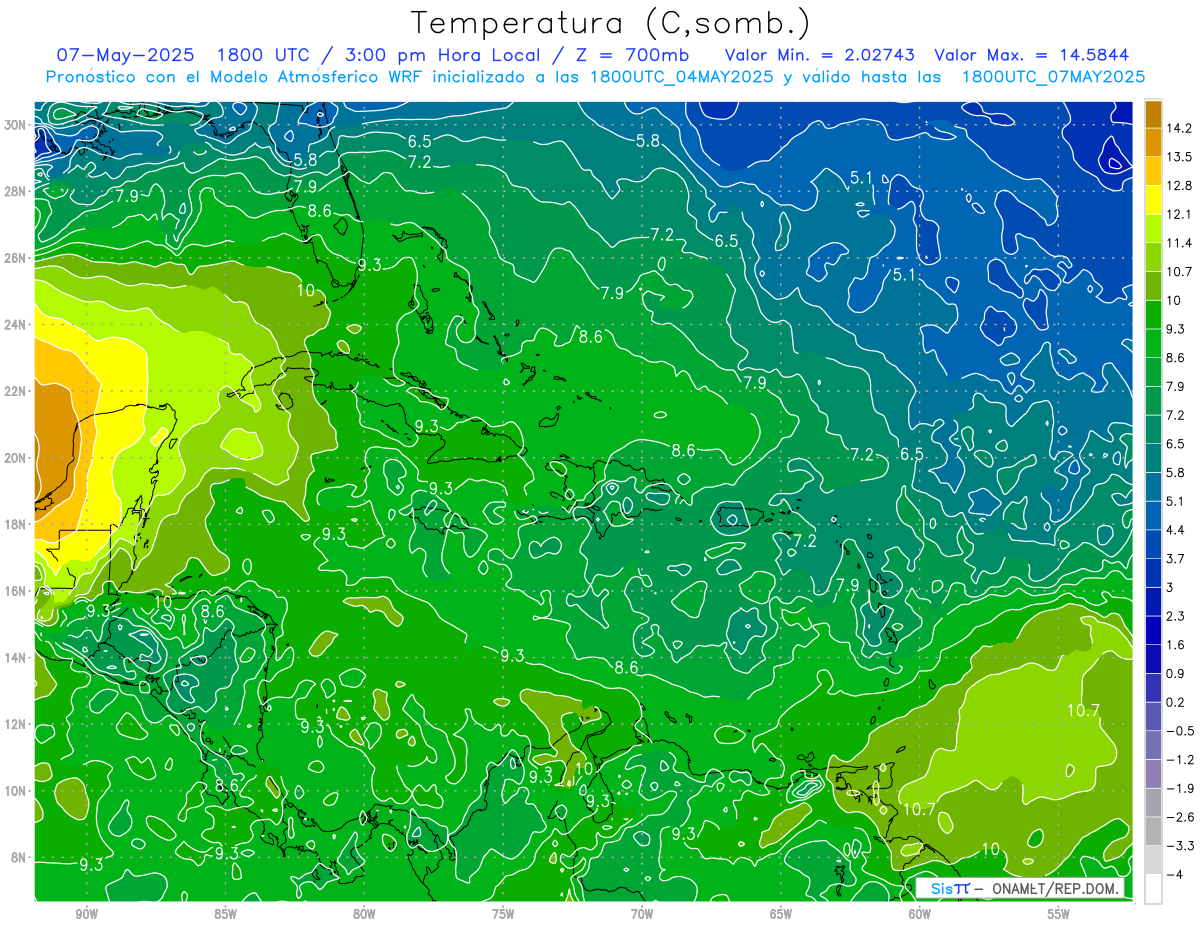Click the orange colorbar swatch between 13.5 and 14.2
Screen dimensions: 1200x927
coord(1153,142)
